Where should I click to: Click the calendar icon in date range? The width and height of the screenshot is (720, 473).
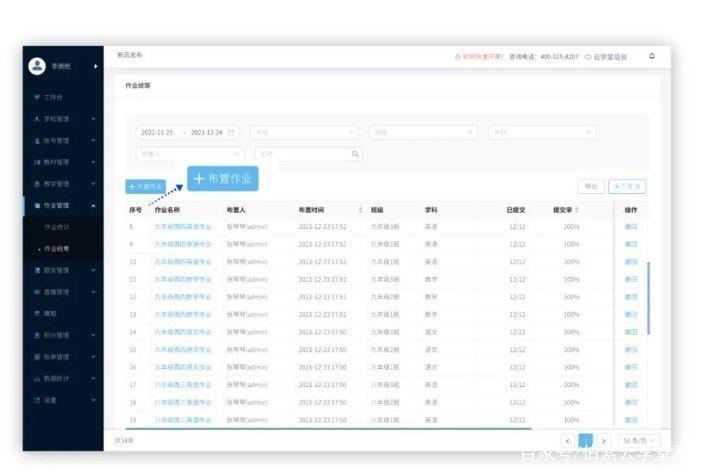click(x=231, y=132)
